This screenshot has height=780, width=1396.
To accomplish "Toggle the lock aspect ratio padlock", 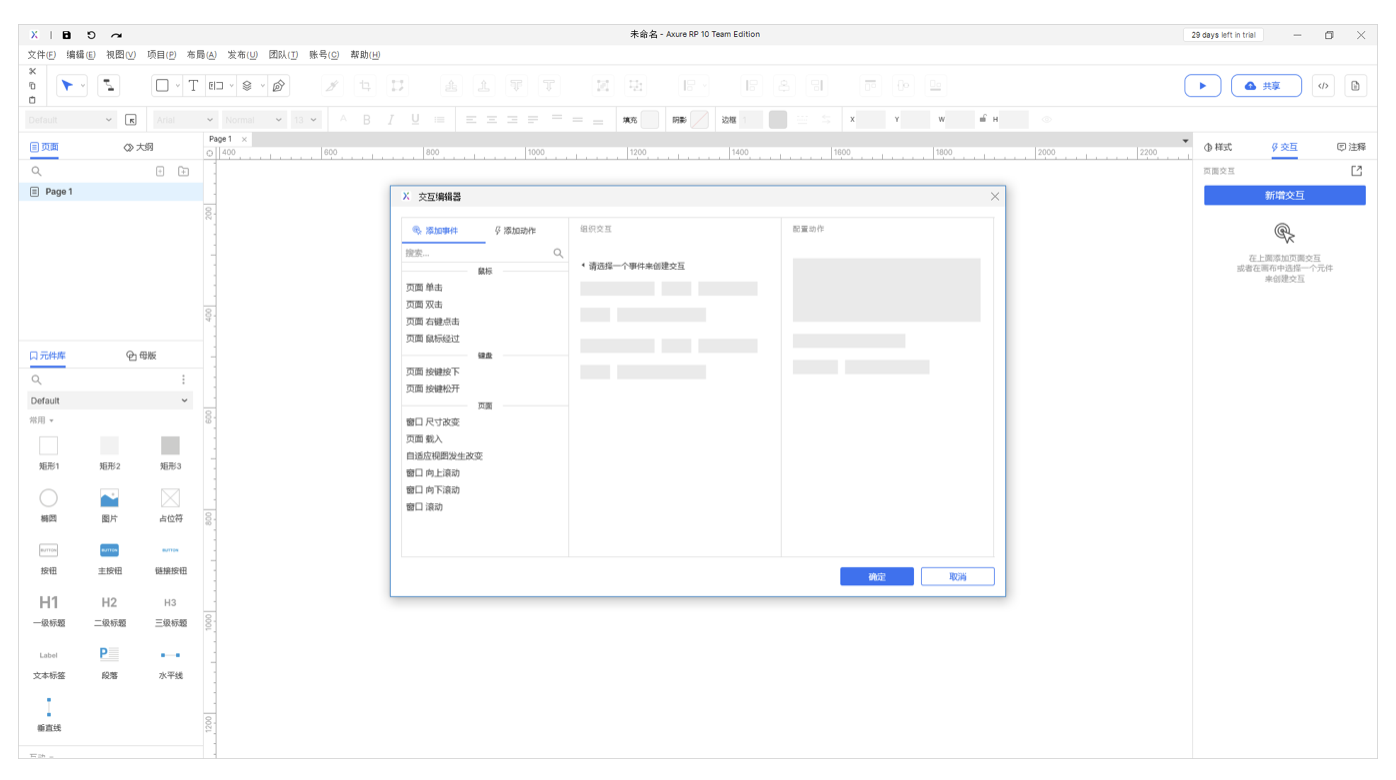I will (x=982, y=119).
